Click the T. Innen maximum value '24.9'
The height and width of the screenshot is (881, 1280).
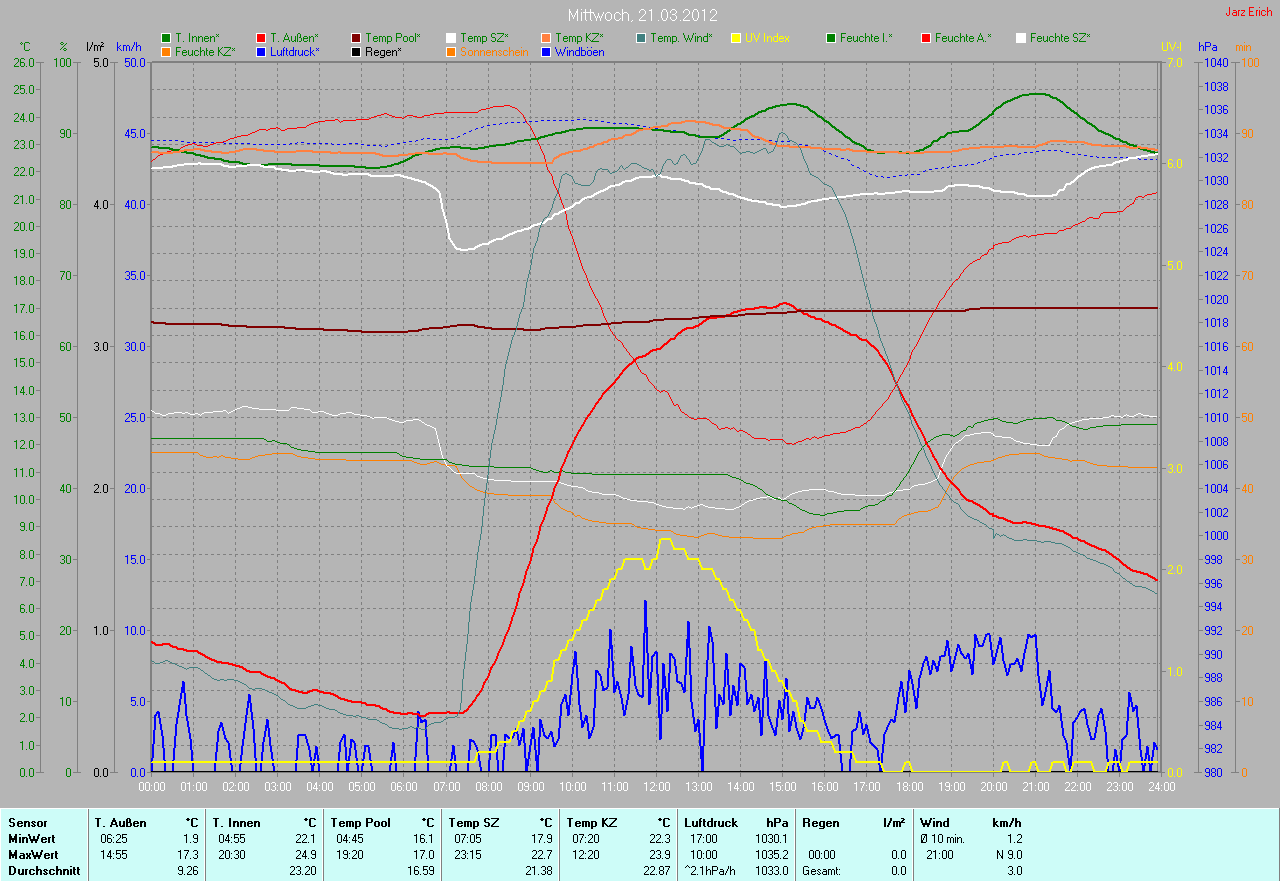[x=305, y=855]
